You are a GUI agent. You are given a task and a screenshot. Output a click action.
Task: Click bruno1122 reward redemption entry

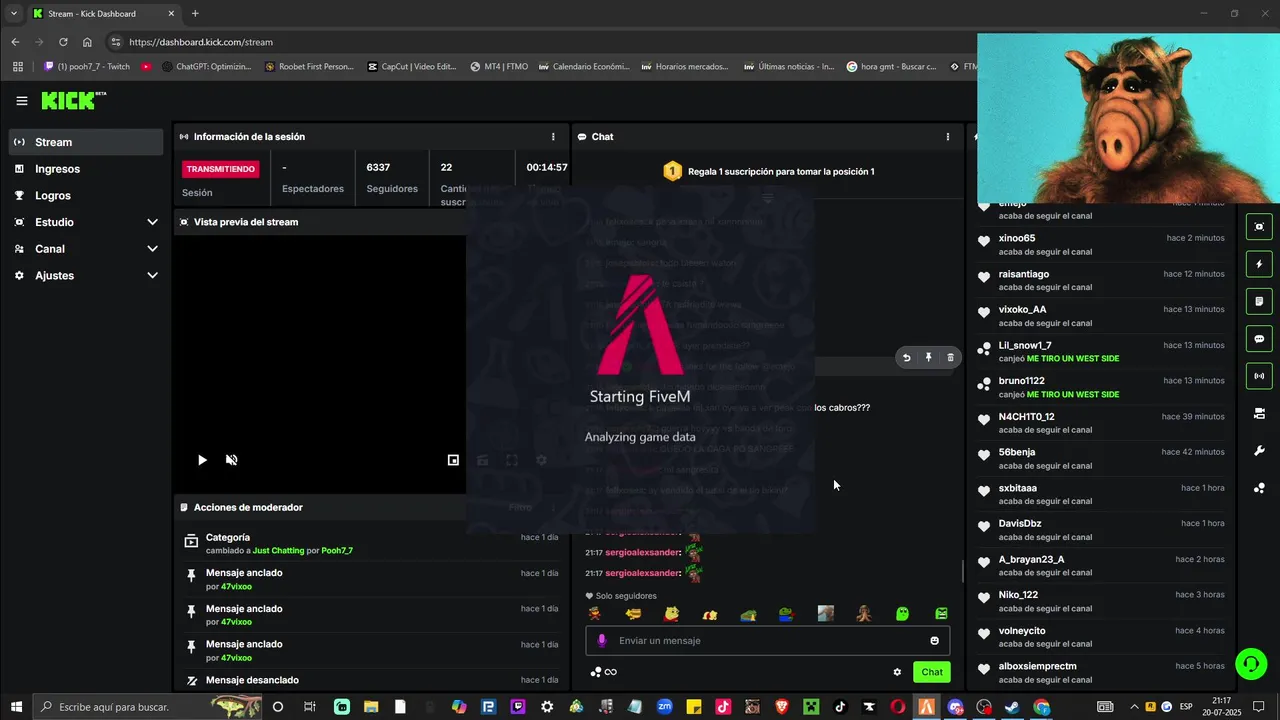1100,387
